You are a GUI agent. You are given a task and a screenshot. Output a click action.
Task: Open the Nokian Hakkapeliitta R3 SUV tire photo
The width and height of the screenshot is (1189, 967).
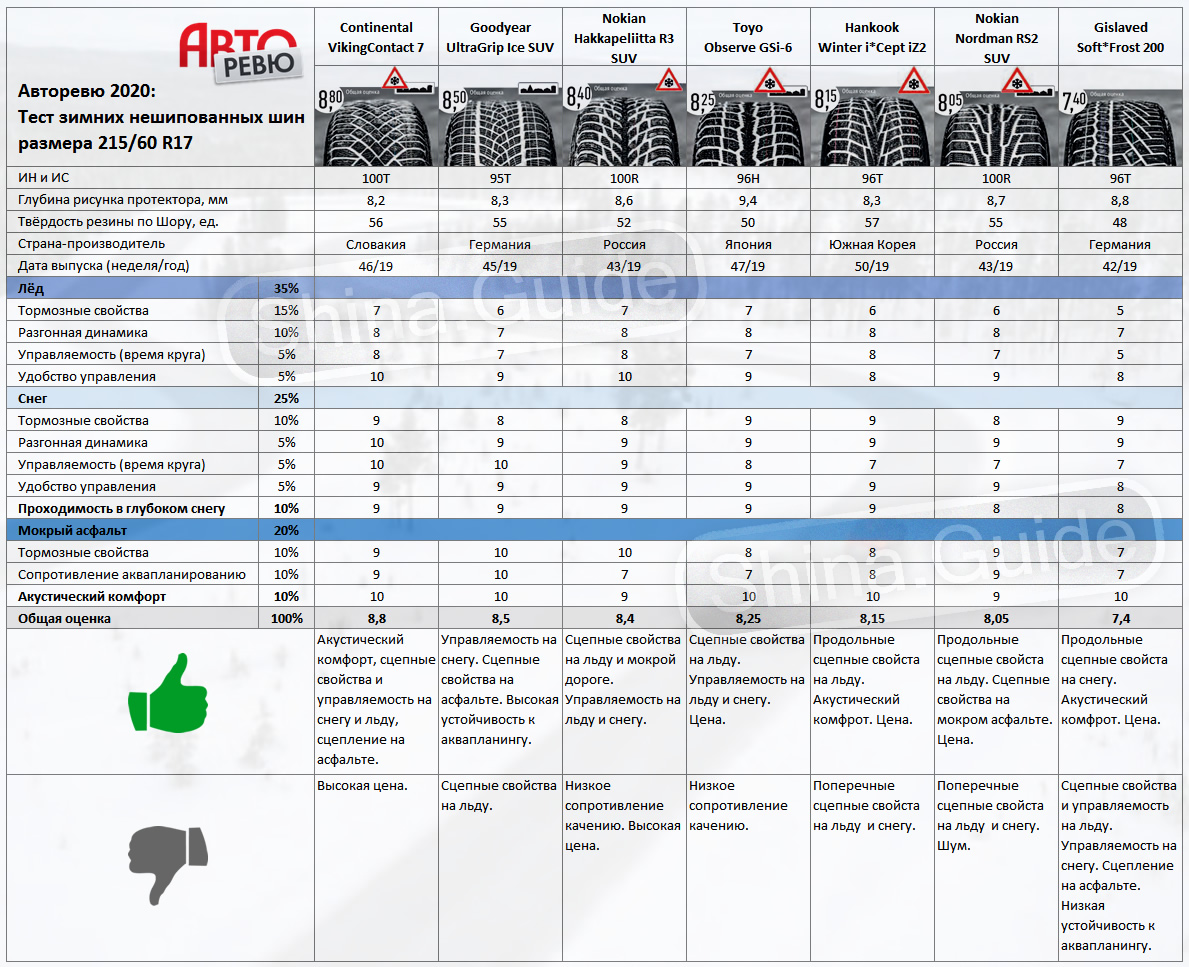click(x=624, y=116)
